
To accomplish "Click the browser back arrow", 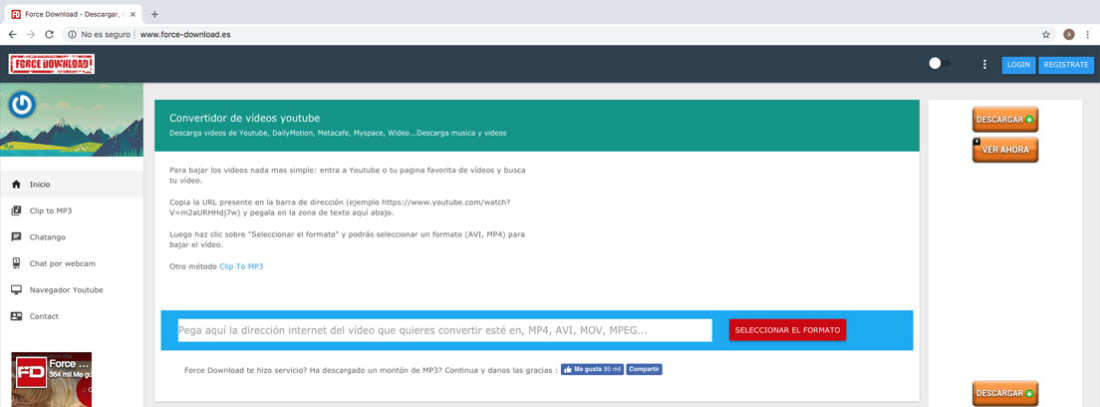I will 13,34.
